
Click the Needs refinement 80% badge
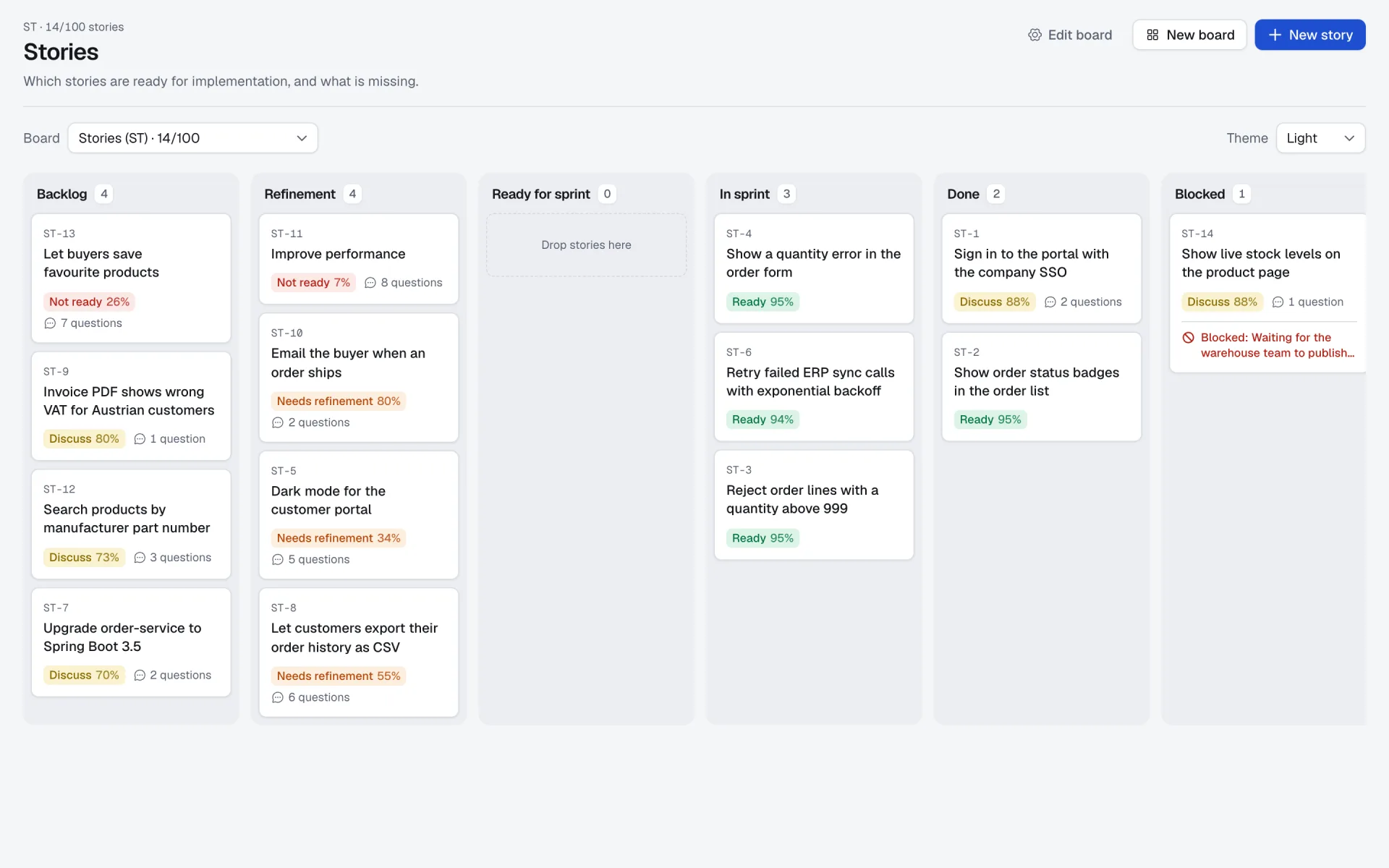click(339, 401)
